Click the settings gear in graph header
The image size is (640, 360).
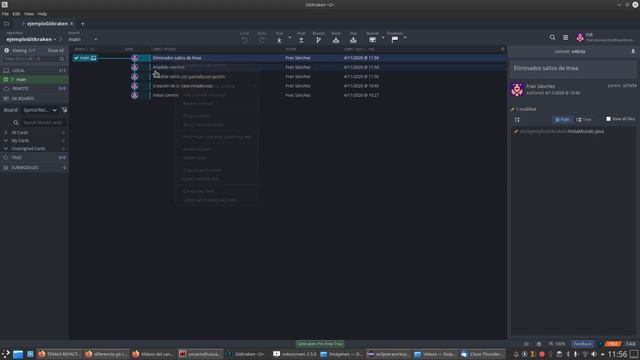coord(502,49)
